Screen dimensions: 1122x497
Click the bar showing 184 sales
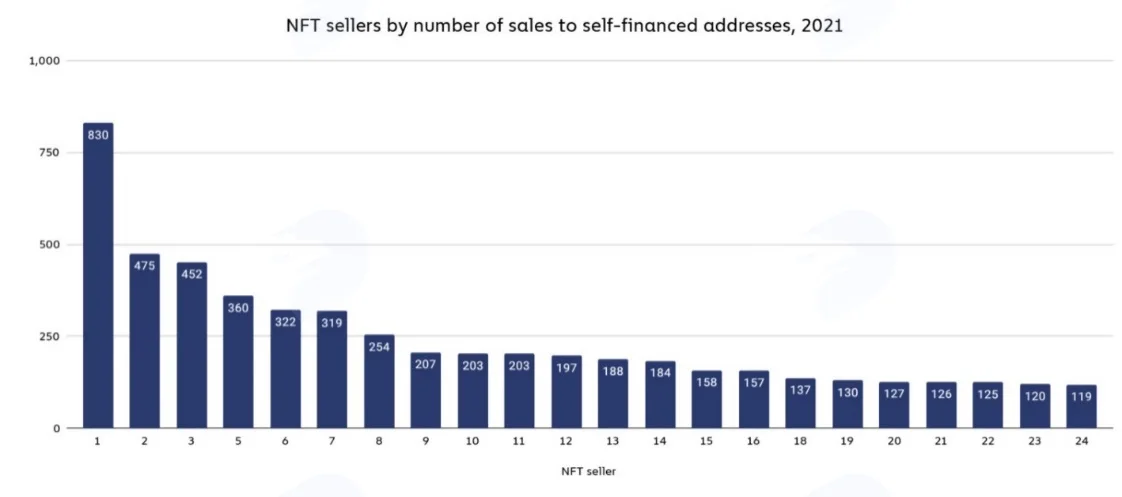coord(660,395)
